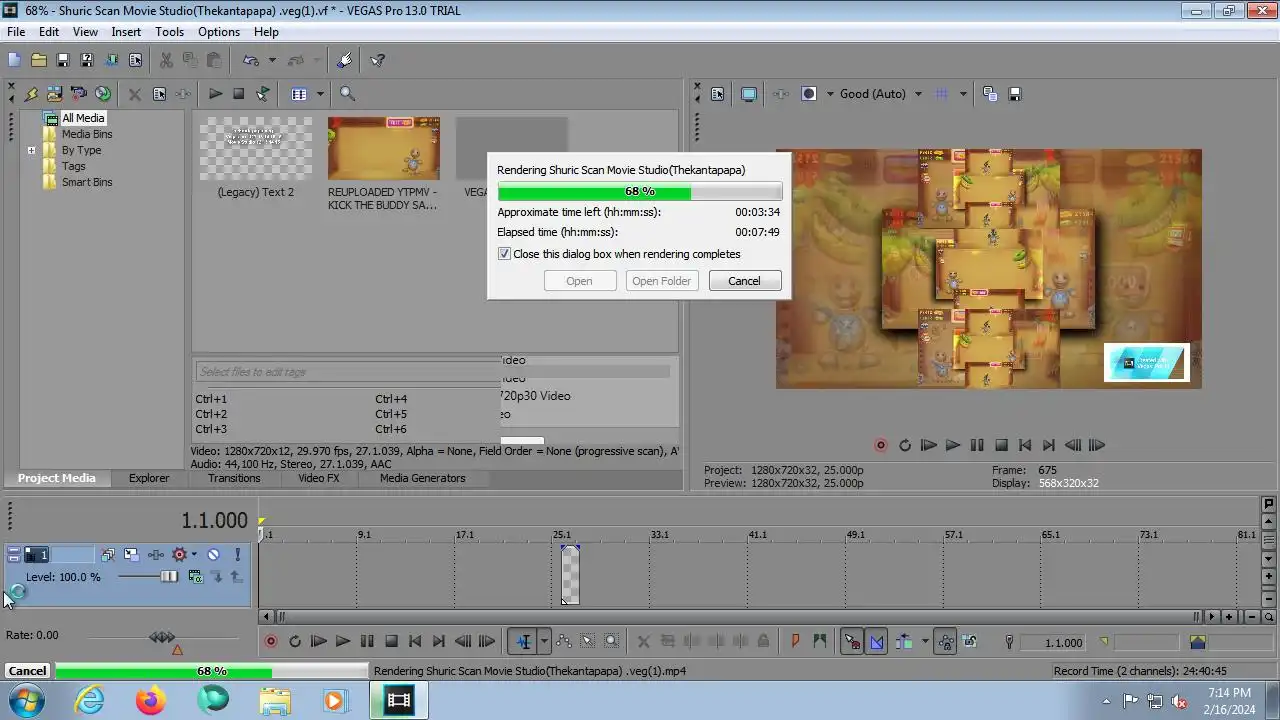Toggle Bypass Motion Blur on track 1
This screenshot has width=1280, height=720.
point(107,554)
